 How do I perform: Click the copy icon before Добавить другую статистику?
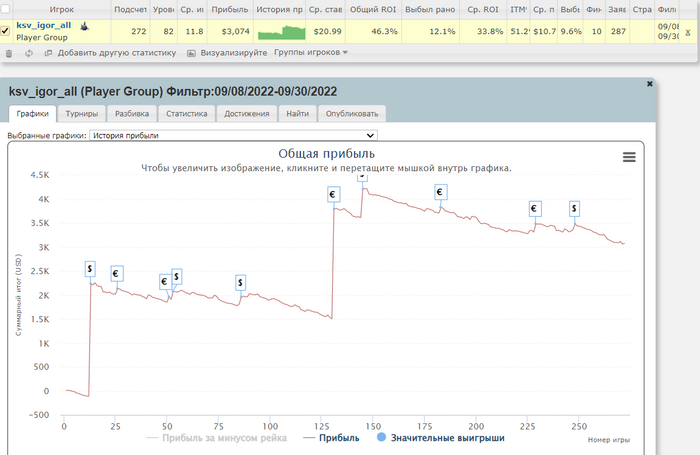point(48,53)
